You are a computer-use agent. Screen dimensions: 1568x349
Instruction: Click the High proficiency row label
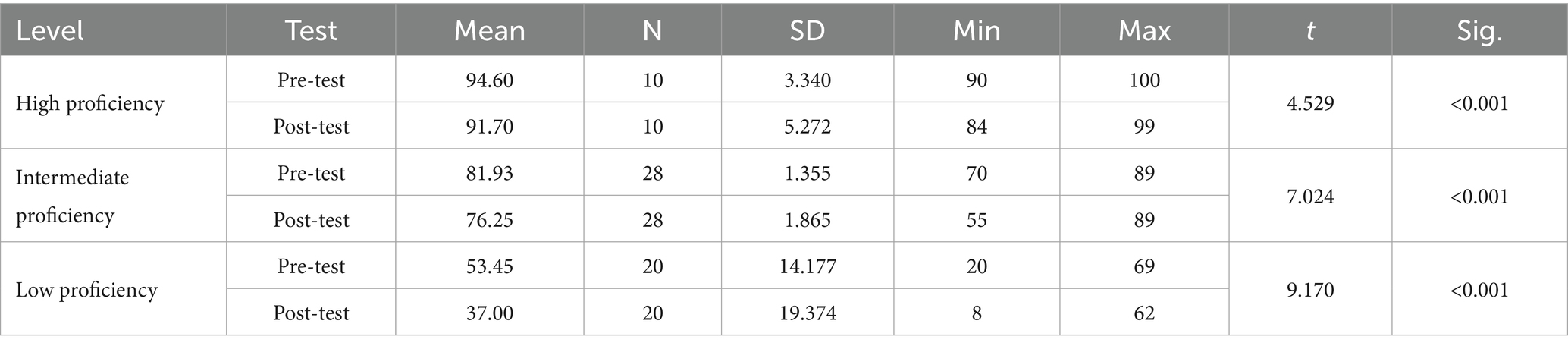tap(89, 103)
